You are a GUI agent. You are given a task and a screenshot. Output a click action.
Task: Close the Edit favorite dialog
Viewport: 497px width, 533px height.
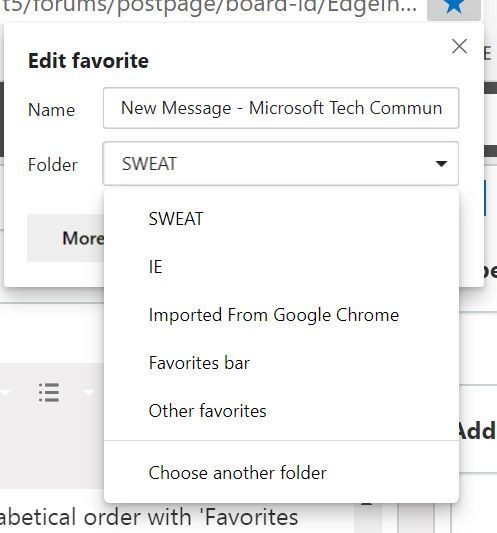tap(460, 46)
